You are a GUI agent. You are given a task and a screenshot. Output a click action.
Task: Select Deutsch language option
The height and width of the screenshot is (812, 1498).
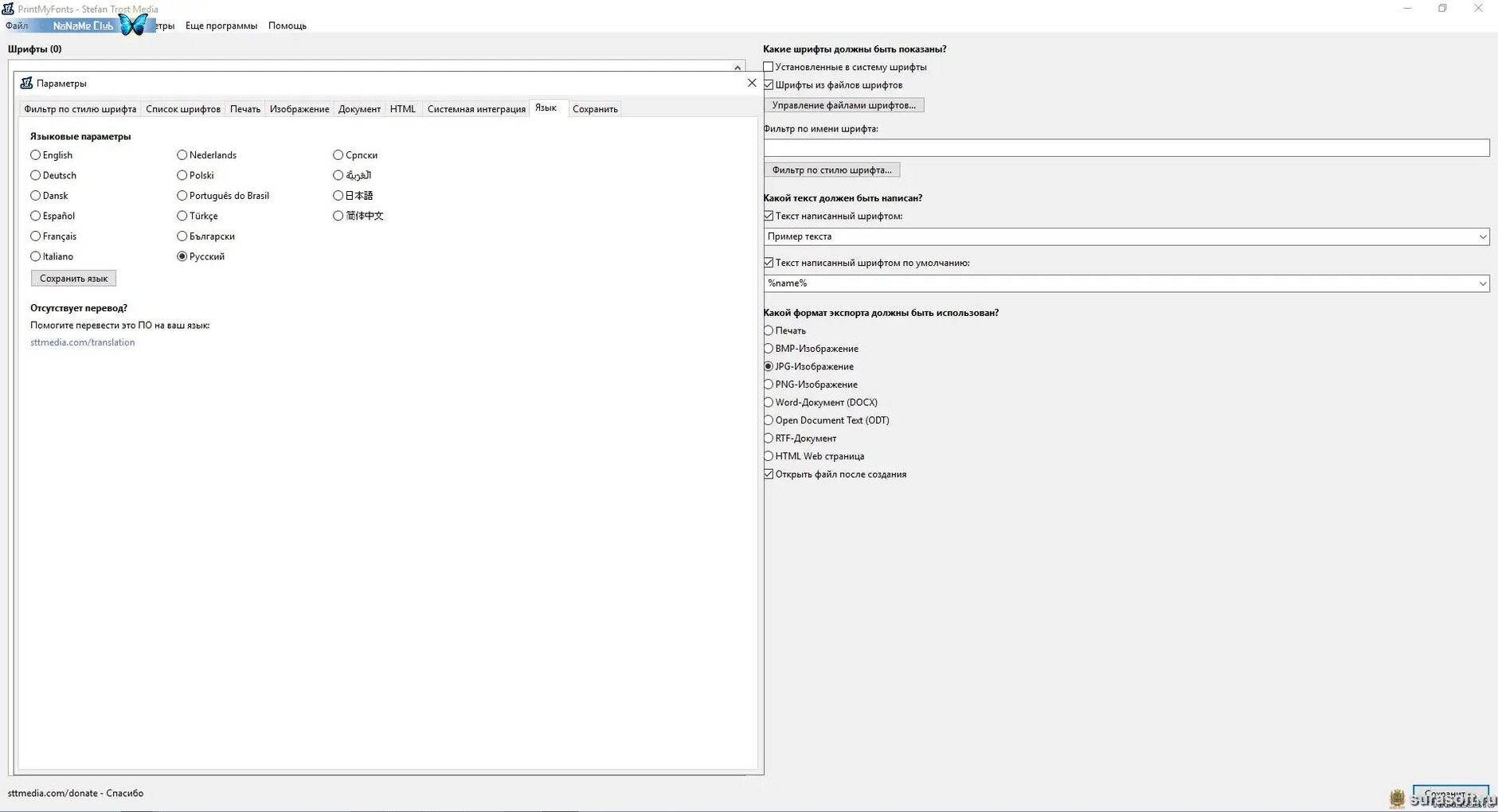click(x=53, y=175)
